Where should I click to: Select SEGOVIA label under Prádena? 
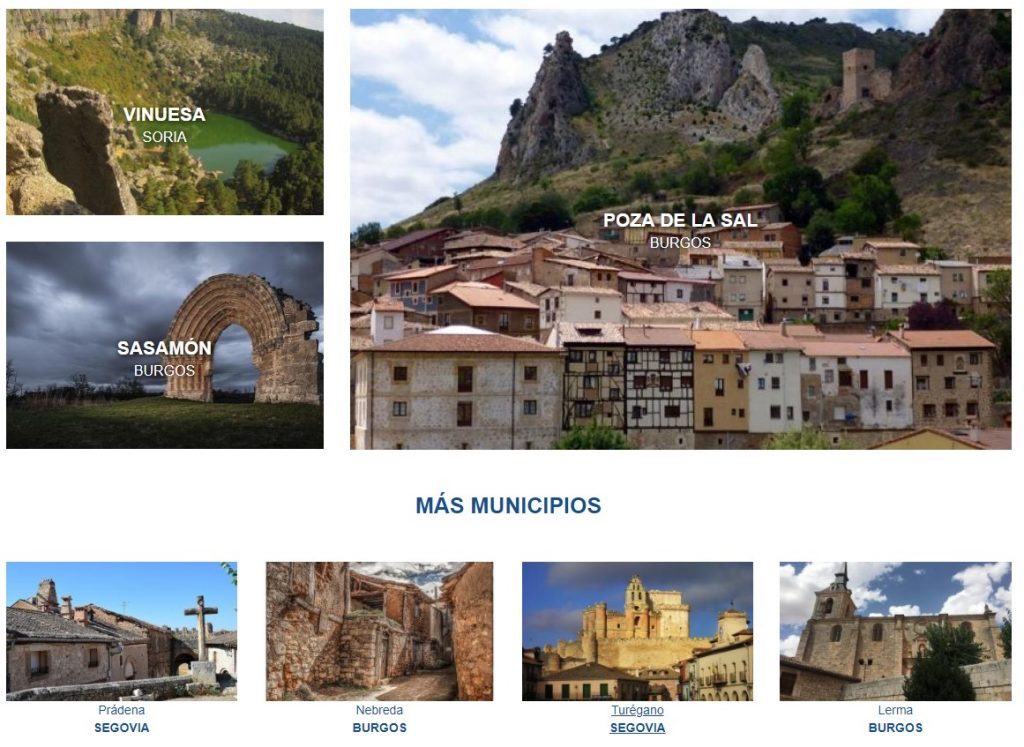tap(121, 728)
